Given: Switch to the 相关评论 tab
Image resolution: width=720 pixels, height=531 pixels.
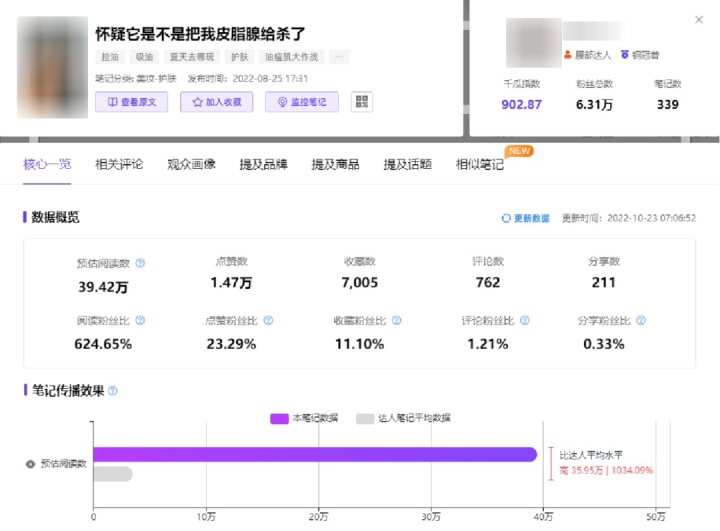Looking at the screenshot, I should (119, 164).
